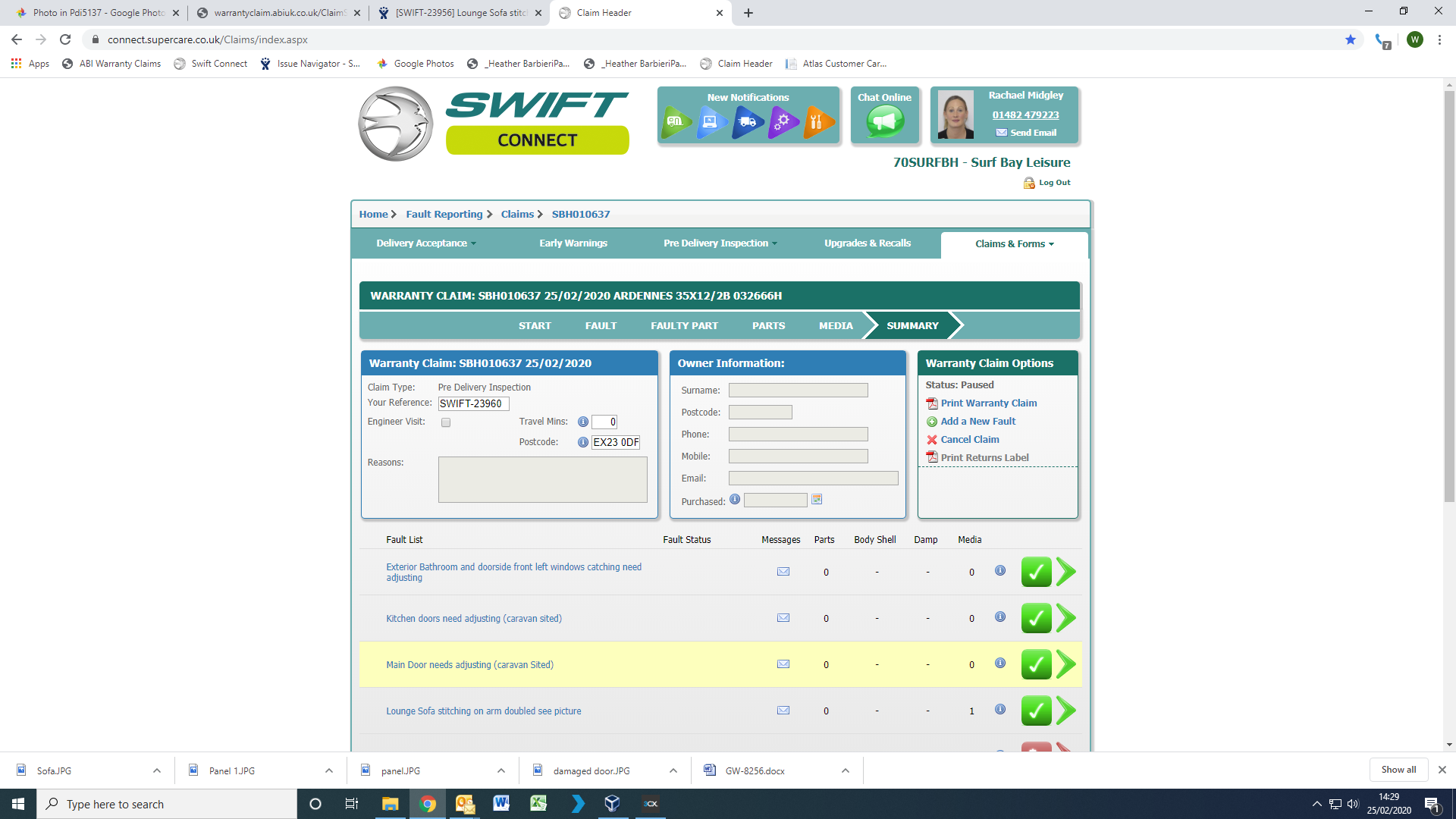Image resolution: width=1456 pixels, height=819 pixels.
Task: Open messages envelope for Kitchen doors fault
Action: point(783,618)
